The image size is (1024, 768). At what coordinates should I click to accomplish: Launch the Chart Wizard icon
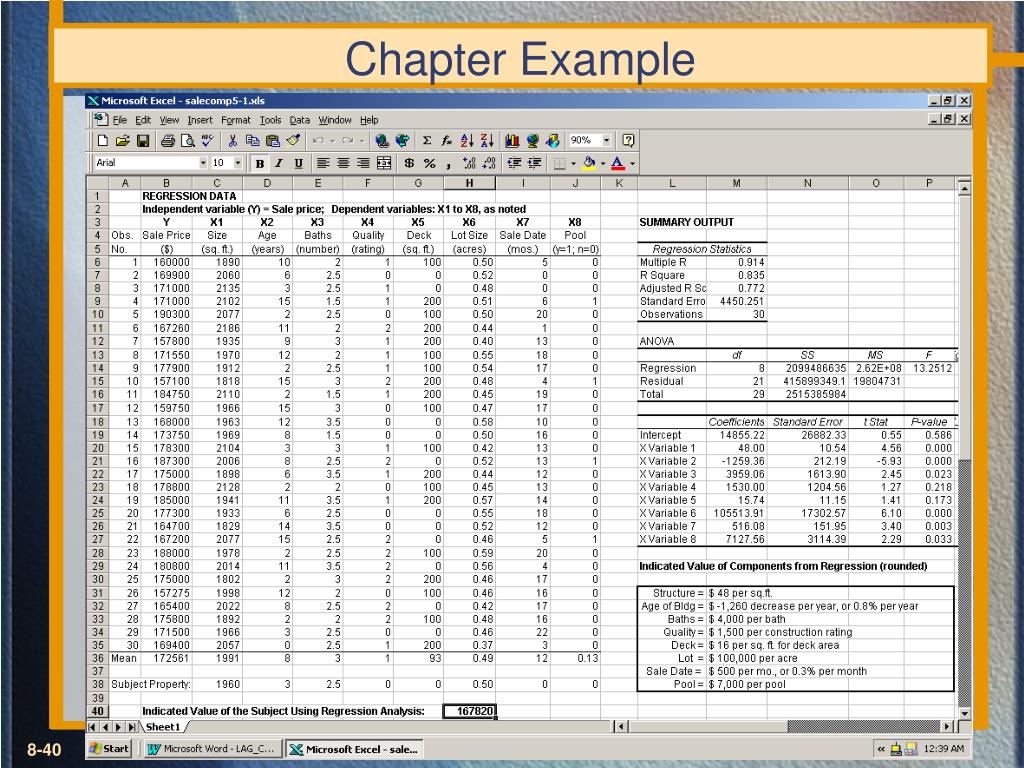point(513,140)
